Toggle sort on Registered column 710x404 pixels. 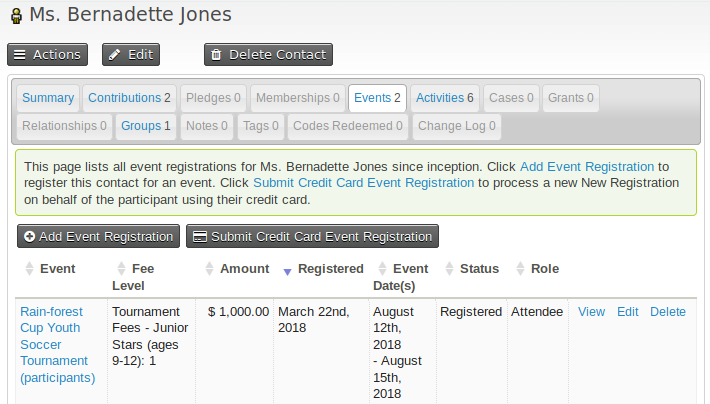click(330, 269)
